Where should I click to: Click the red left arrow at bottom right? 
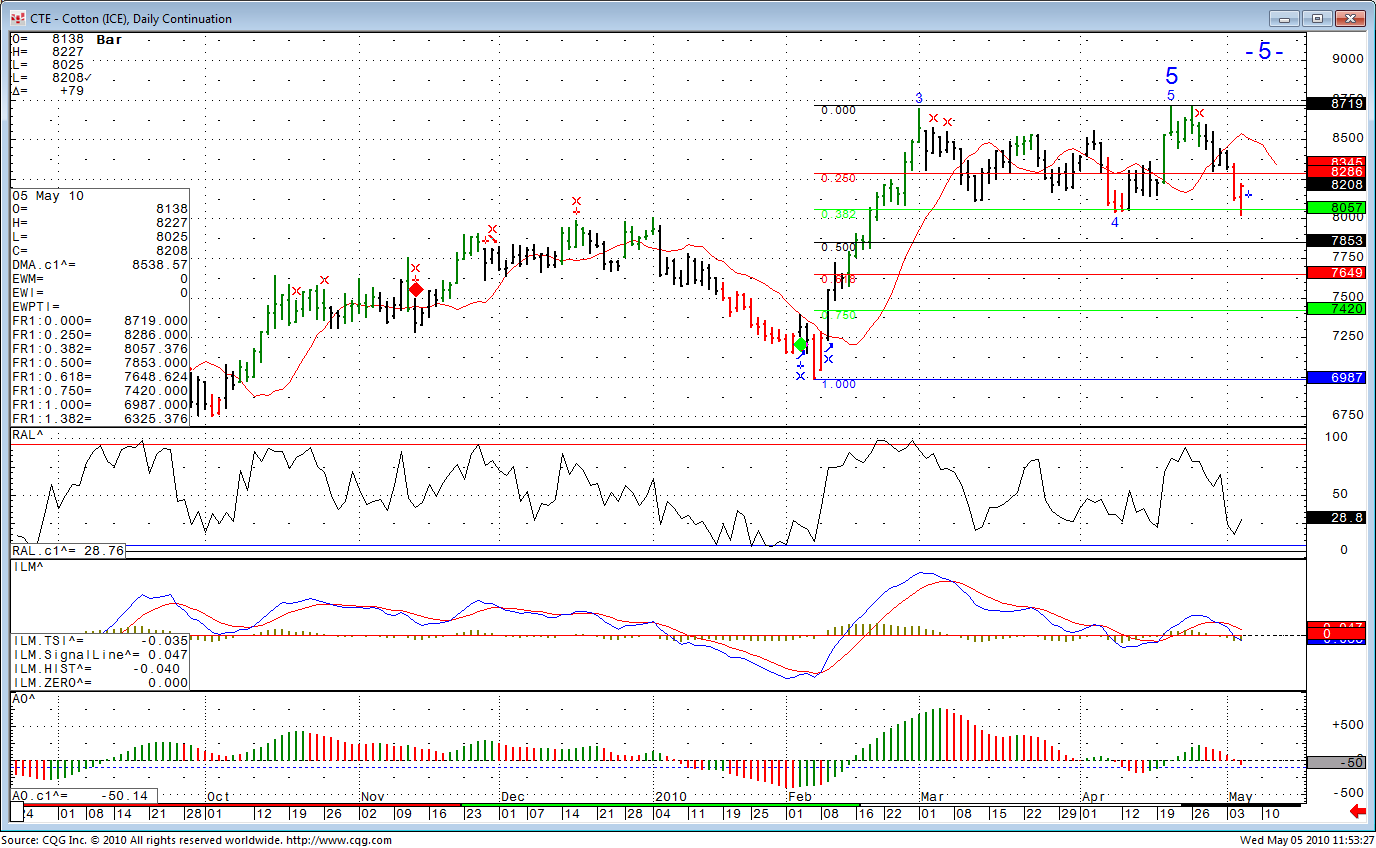[x=1357, y=810]
